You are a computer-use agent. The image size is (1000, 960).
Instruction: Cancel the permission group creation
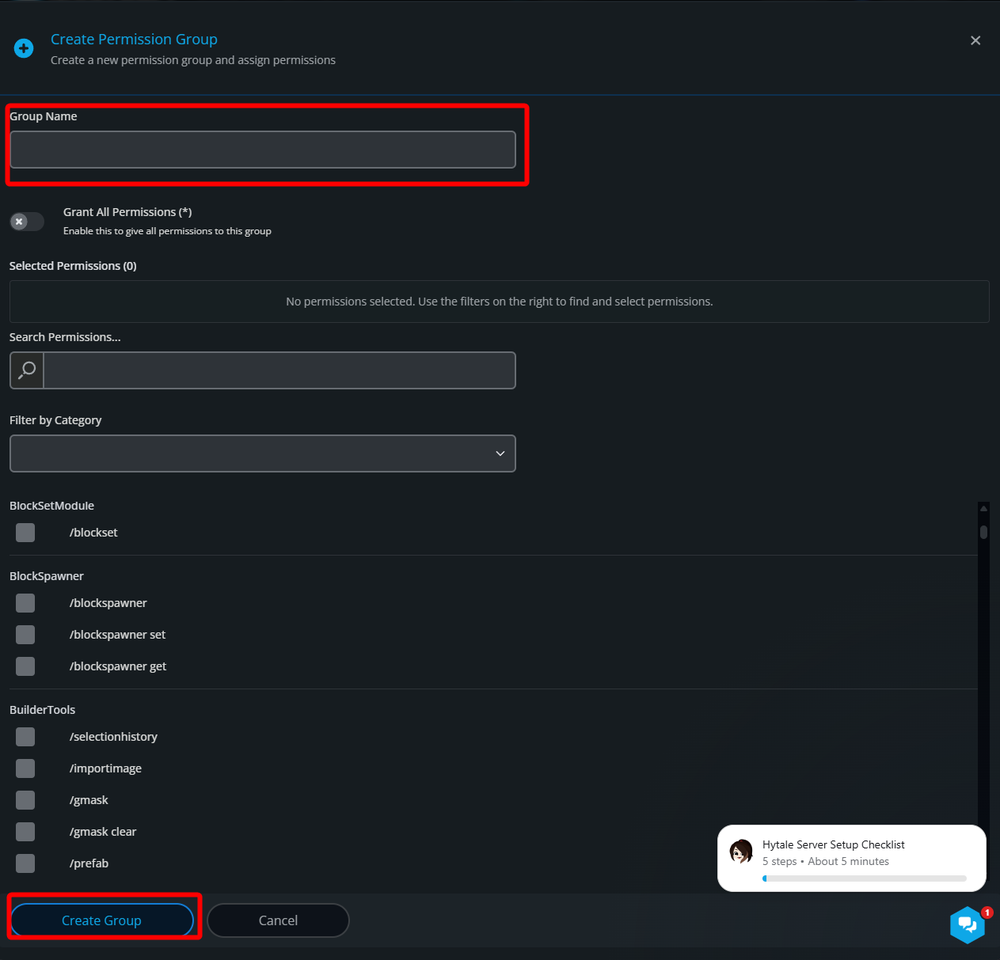point(277,920)
